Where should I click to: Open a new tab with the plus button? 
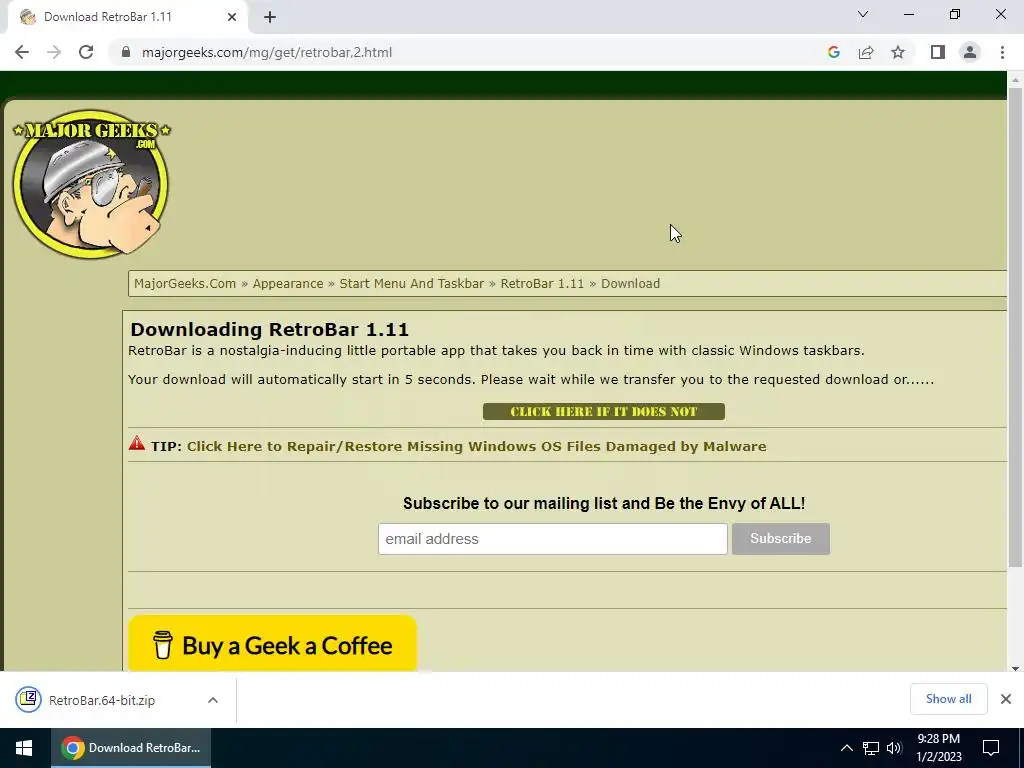[x=270, y=17]
